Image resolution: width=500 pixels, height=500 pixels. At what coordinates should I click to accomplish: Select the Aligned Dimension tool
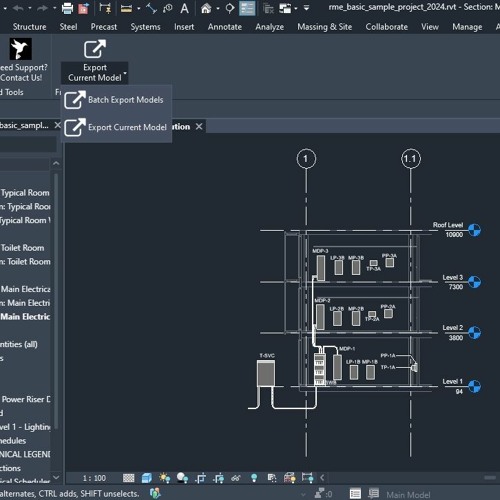point(151,8)
